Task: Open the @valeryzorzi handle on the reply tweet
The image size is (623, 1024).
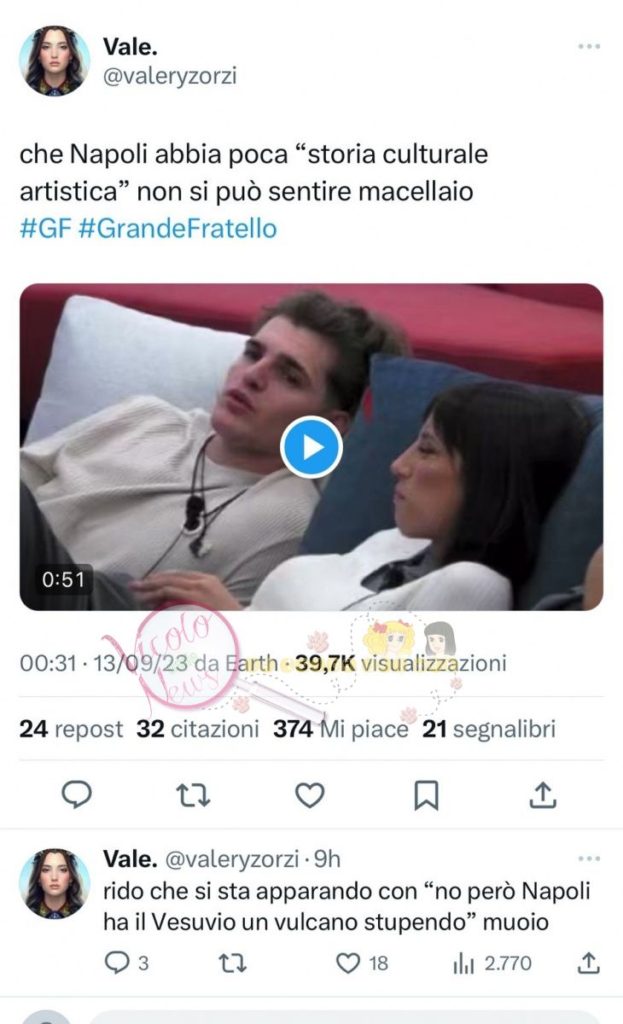Action: click(232, 859)
